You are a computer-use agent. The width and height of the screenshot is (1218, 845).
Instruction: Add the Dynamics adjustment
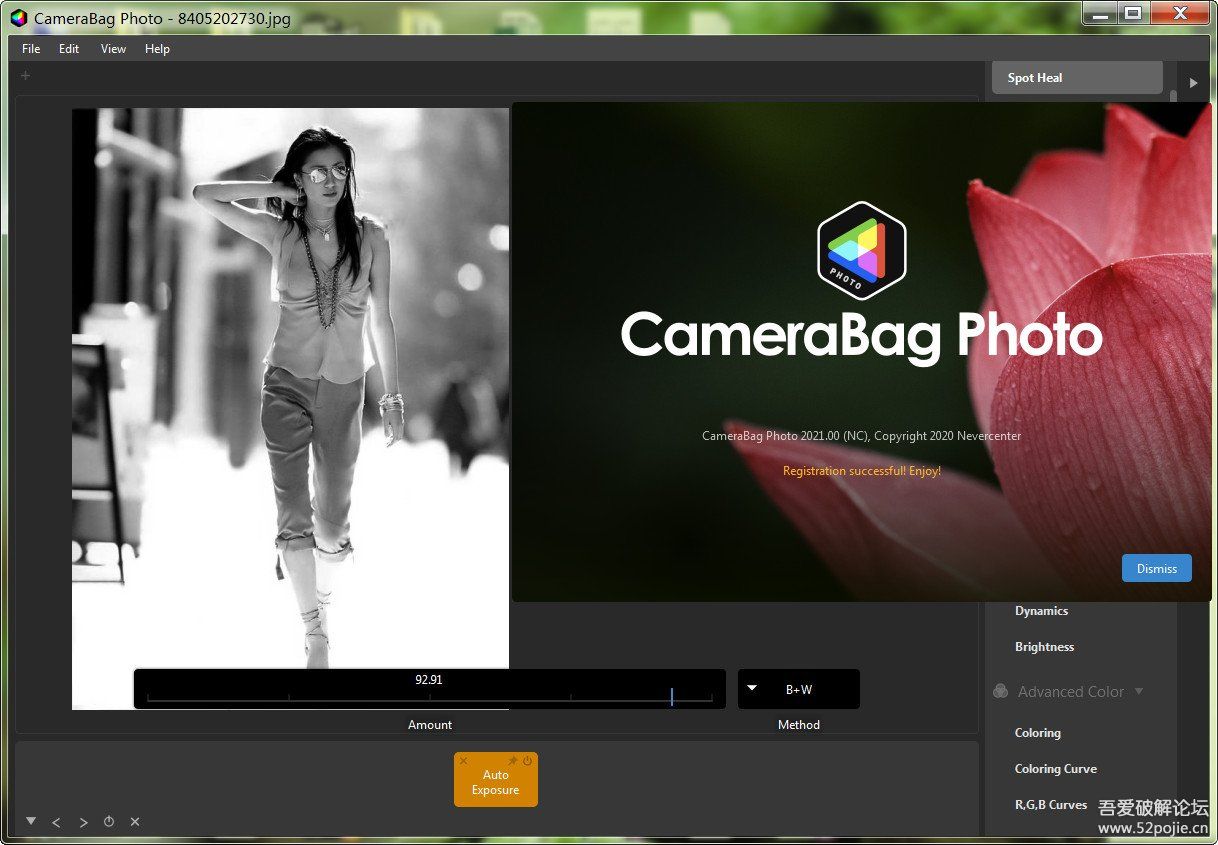pos(1041,611)
